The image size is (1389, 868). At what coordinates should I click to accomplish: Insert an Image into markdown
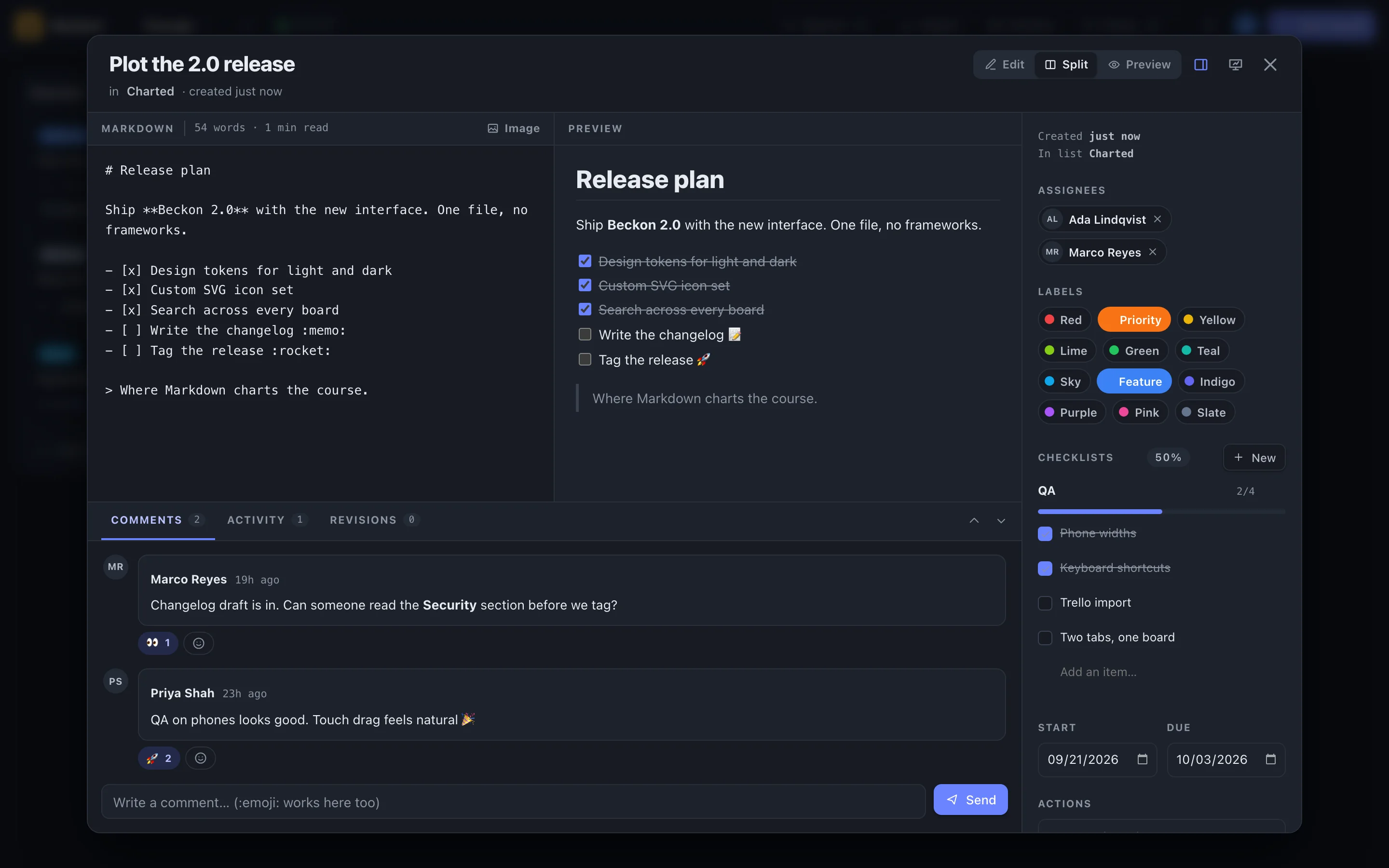click(x=514, y=129)
